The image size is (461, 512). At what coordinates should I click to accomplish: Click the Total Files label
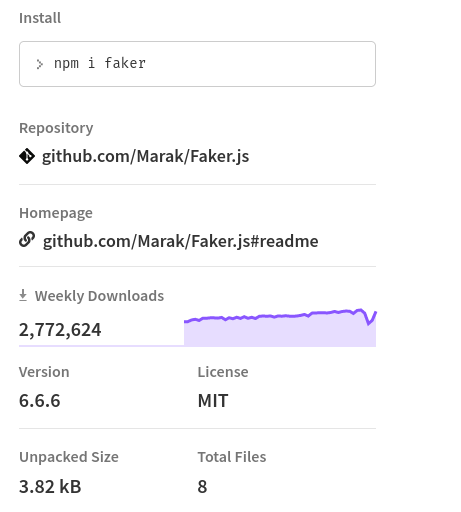232,457
